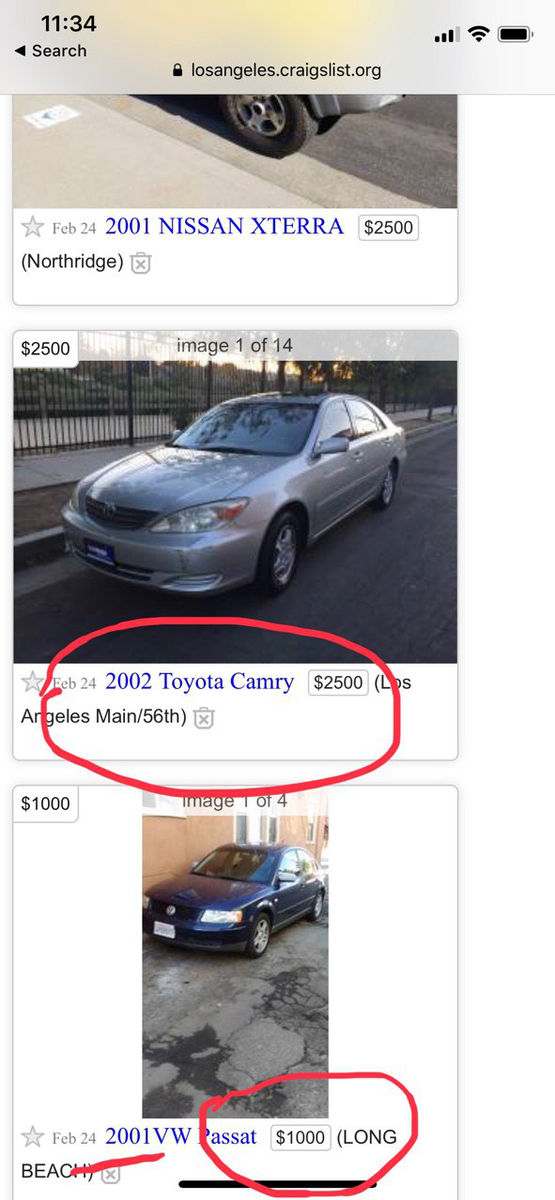Viewport: 555px width, 1200px height.
Task: Hide the Nissan Xterra listing trash icon
Action: click(141, 263)
